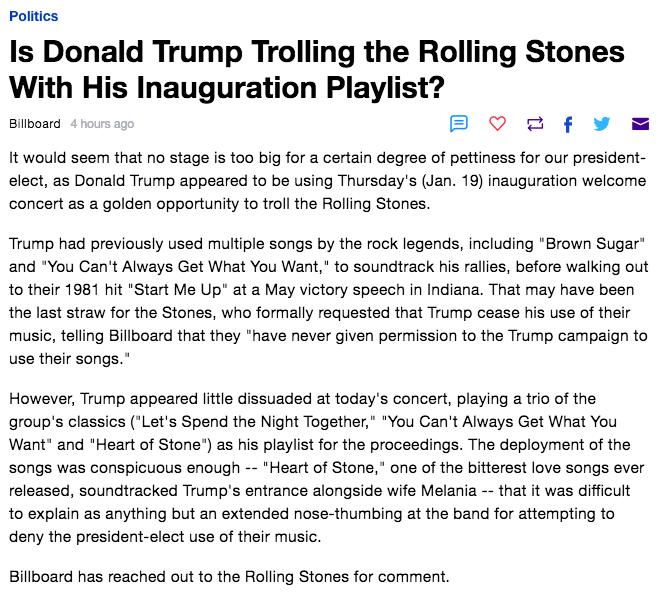
Task: Share the article on Twitter
Action: pos(602,124)
